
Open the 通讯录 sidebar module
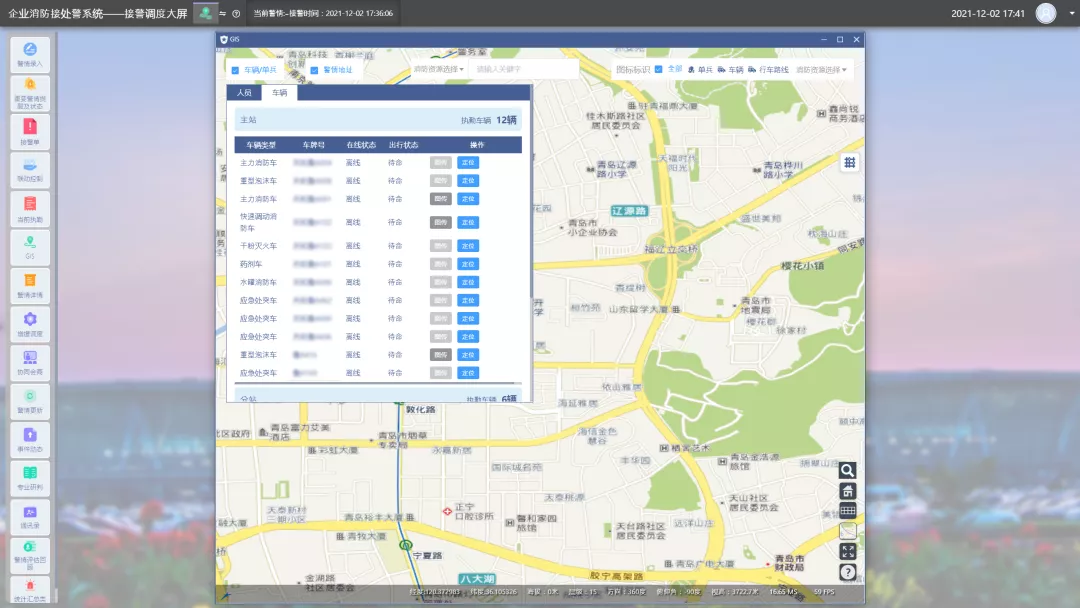(30, 517)
